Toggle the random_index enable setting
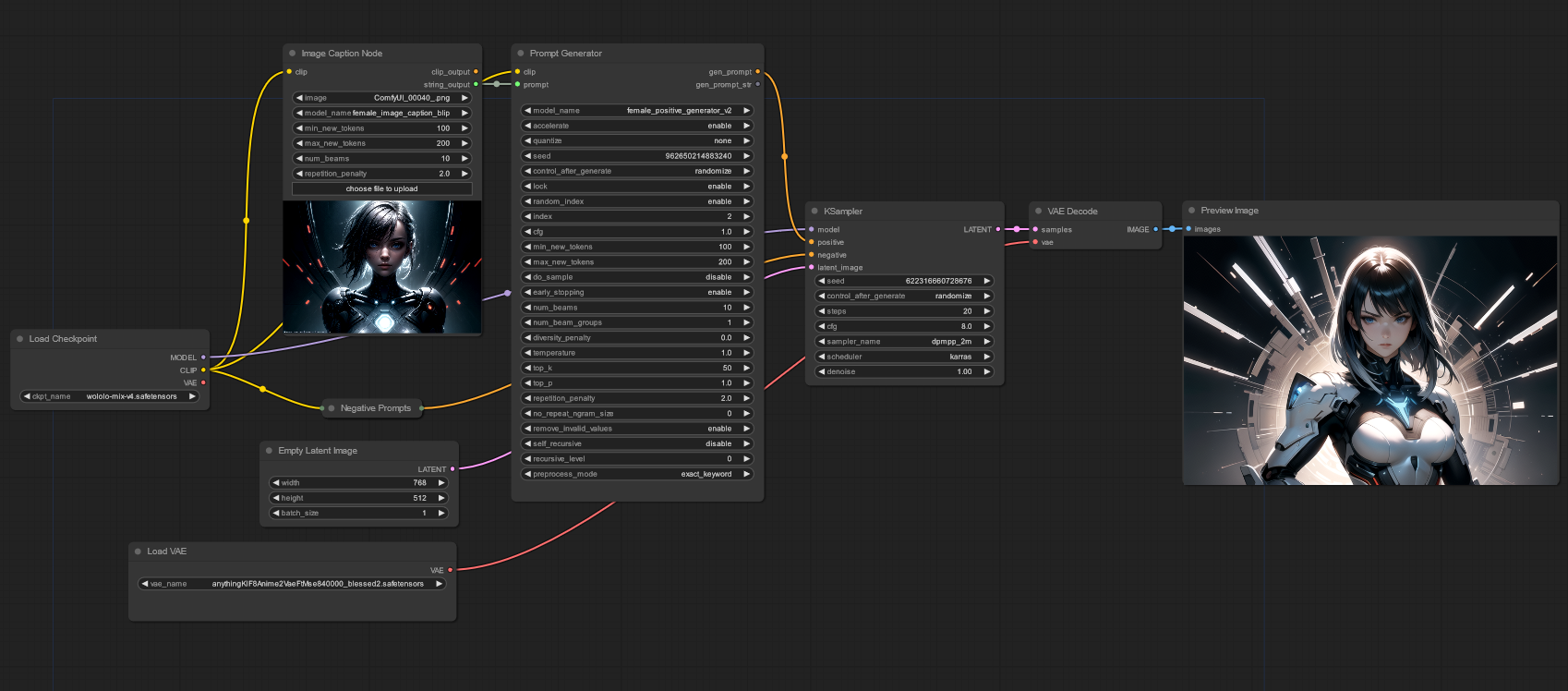Image resolution: width=1568 pixels, height=691 pixels. (x=637, y=201)
